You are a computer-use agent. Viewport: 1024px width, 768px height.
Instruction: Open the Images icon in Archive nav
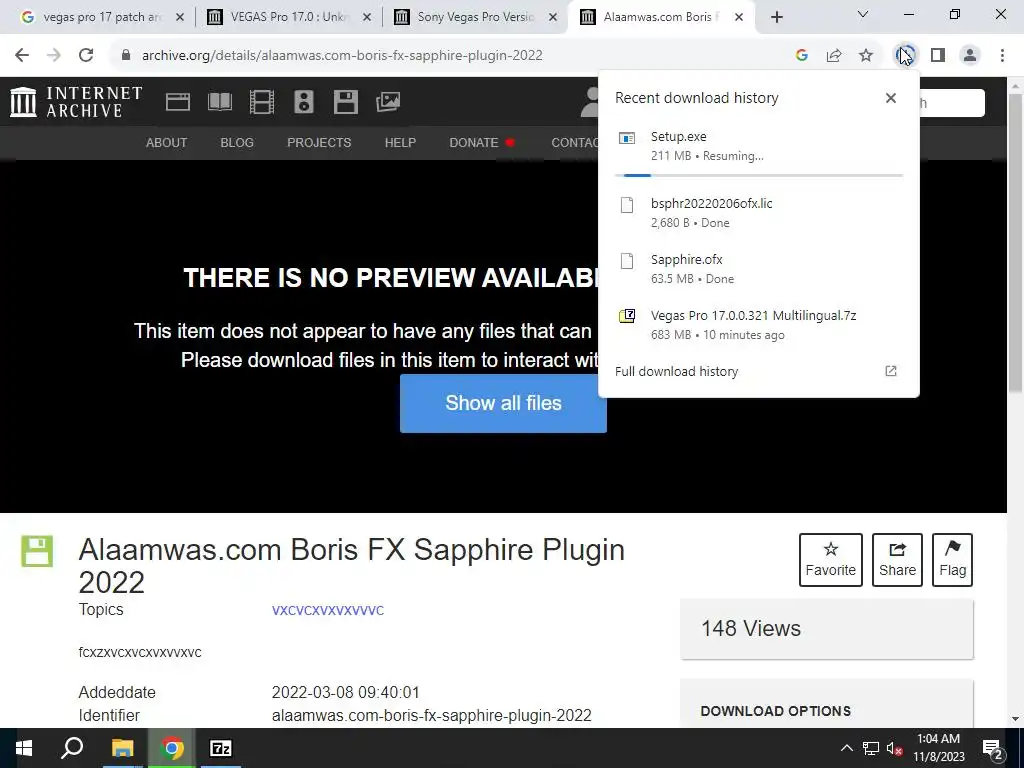point(388,102)
